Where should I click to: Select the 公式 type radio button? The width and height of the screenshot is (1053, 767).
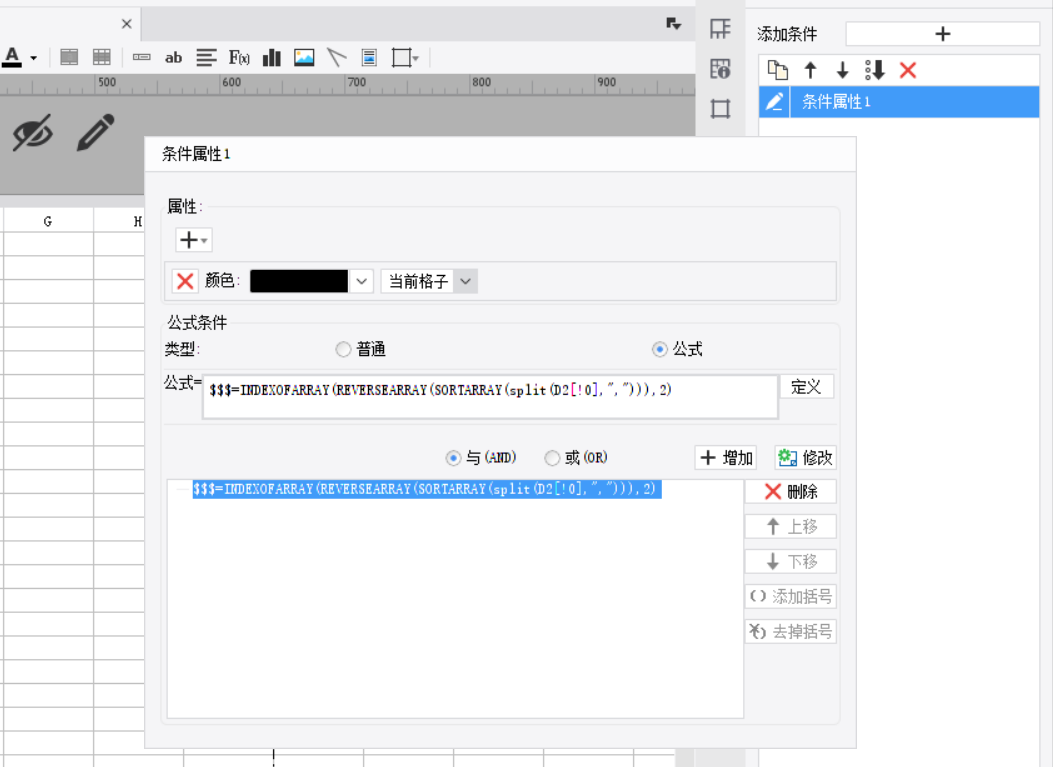pos(659,349)
